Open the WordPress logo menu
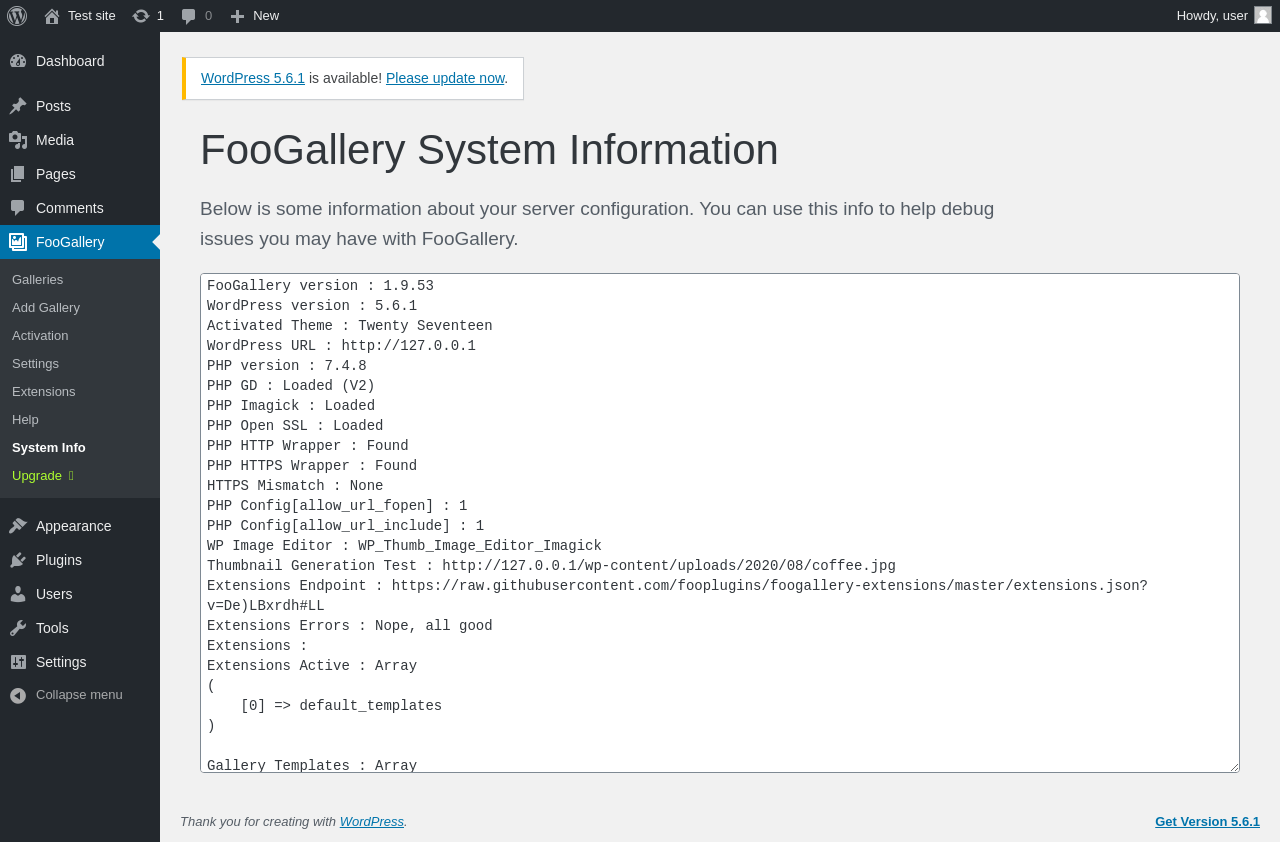This screenshot has width=1280, height=842. click(x=17, y=16)
